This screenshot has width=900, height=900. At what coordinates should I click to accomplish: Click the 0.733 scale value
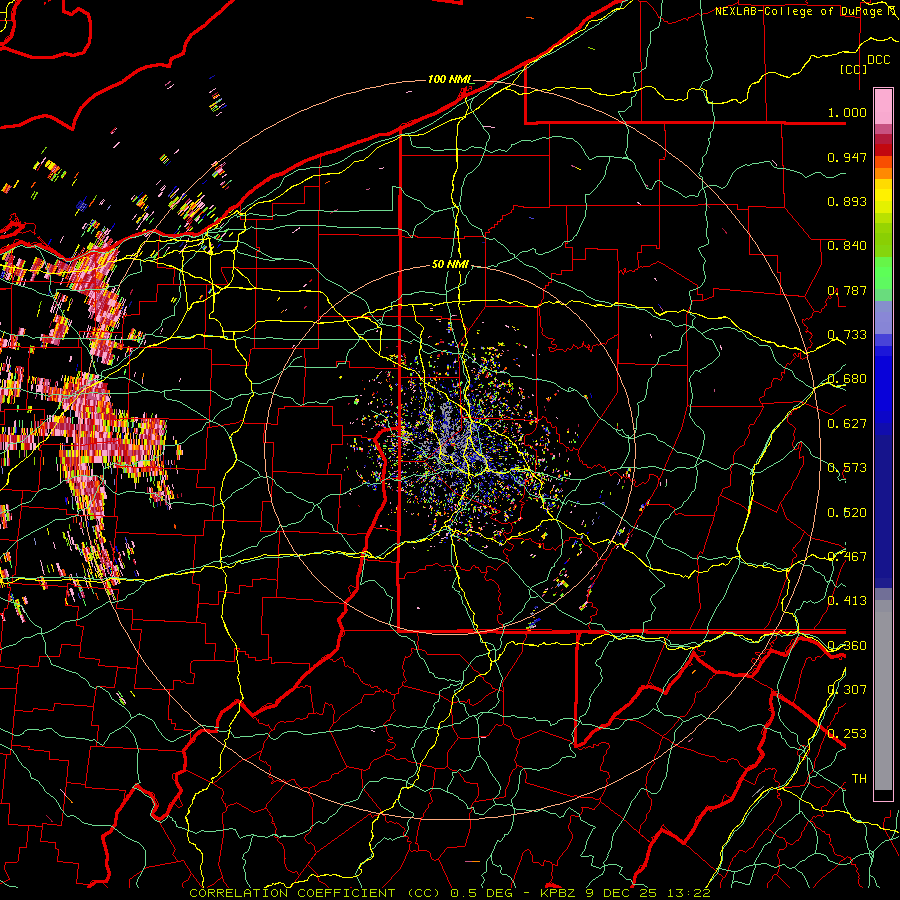pyautogui.click(x=847, y=334)
